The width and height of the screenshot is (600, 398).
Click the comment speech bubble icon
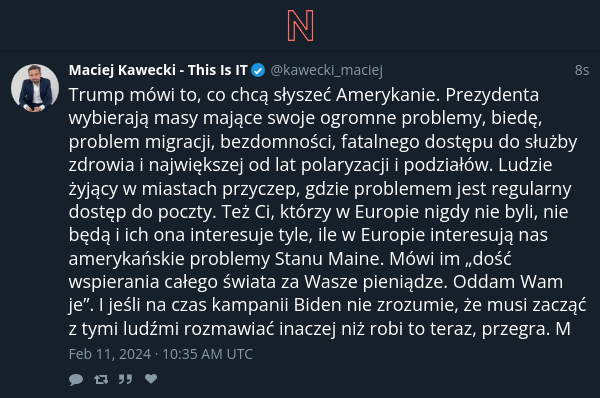[76, 379]
